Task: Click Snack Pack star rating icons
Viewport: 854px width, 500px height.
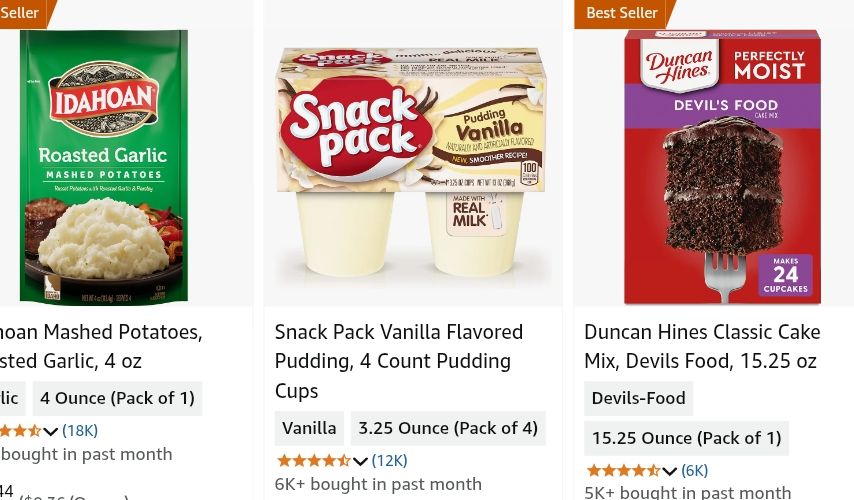Action: pyautogui.click(x=313, y=461)
